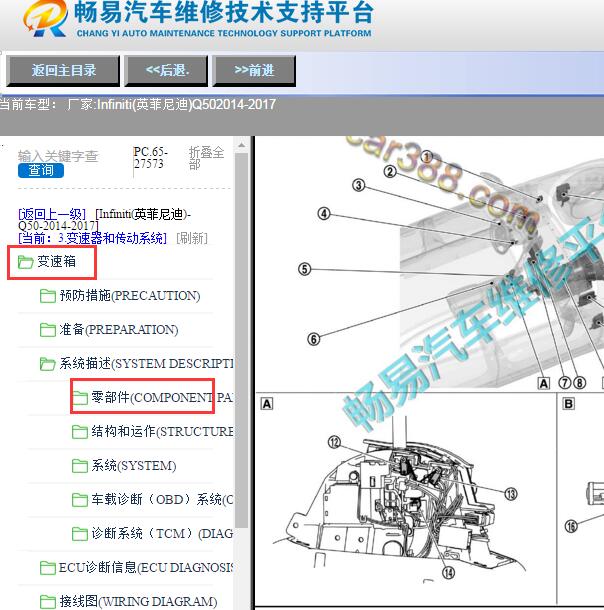Refresh the tree with 刷新 link
The image size is (604, 610).
[192, 238]
